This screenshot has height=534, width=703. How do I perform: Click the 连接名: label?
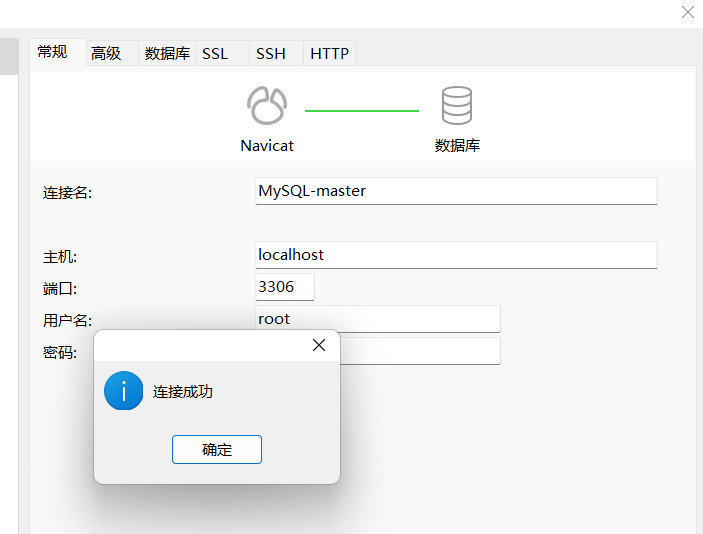[x=67, y=193]
